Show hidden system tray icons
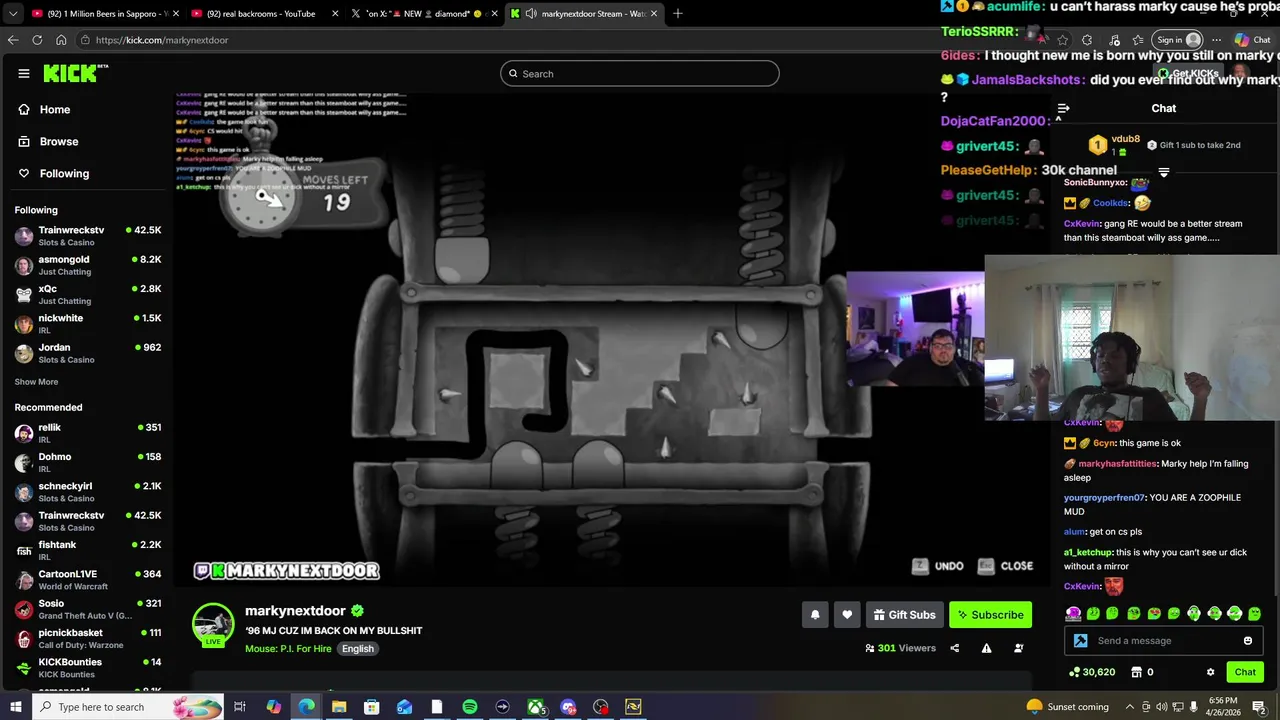The image size is (1280, 720). click(1128, 707)
